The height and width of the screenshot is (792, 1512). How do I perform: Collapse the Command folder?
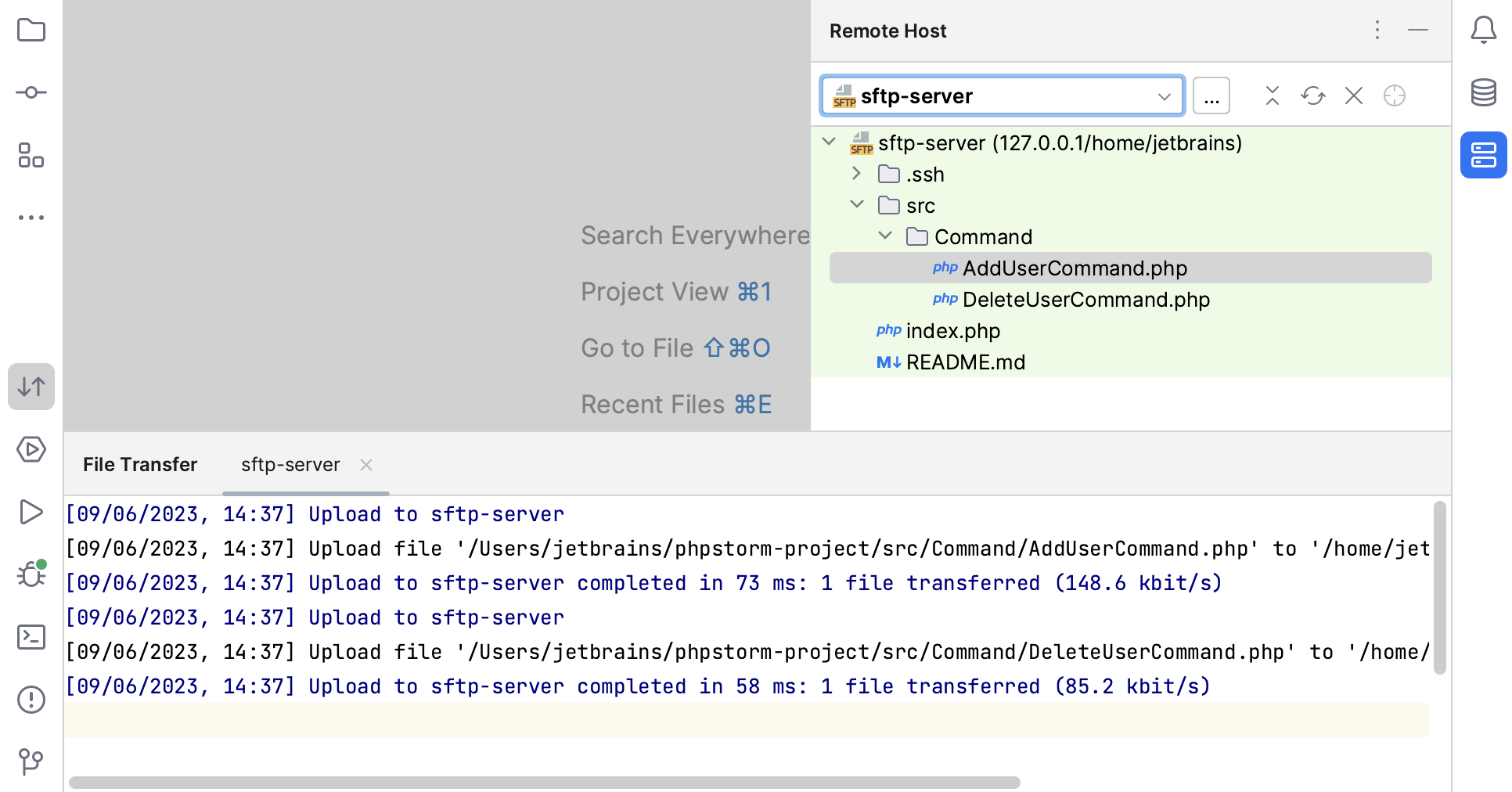pyautogui.click(x=885, y=236)
